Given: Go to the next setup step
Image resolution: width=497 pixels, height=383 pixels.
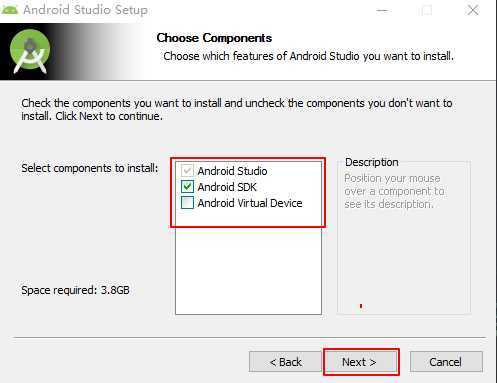Looking at the screenshot, I should pyautogui.click(x=361, y=362).
